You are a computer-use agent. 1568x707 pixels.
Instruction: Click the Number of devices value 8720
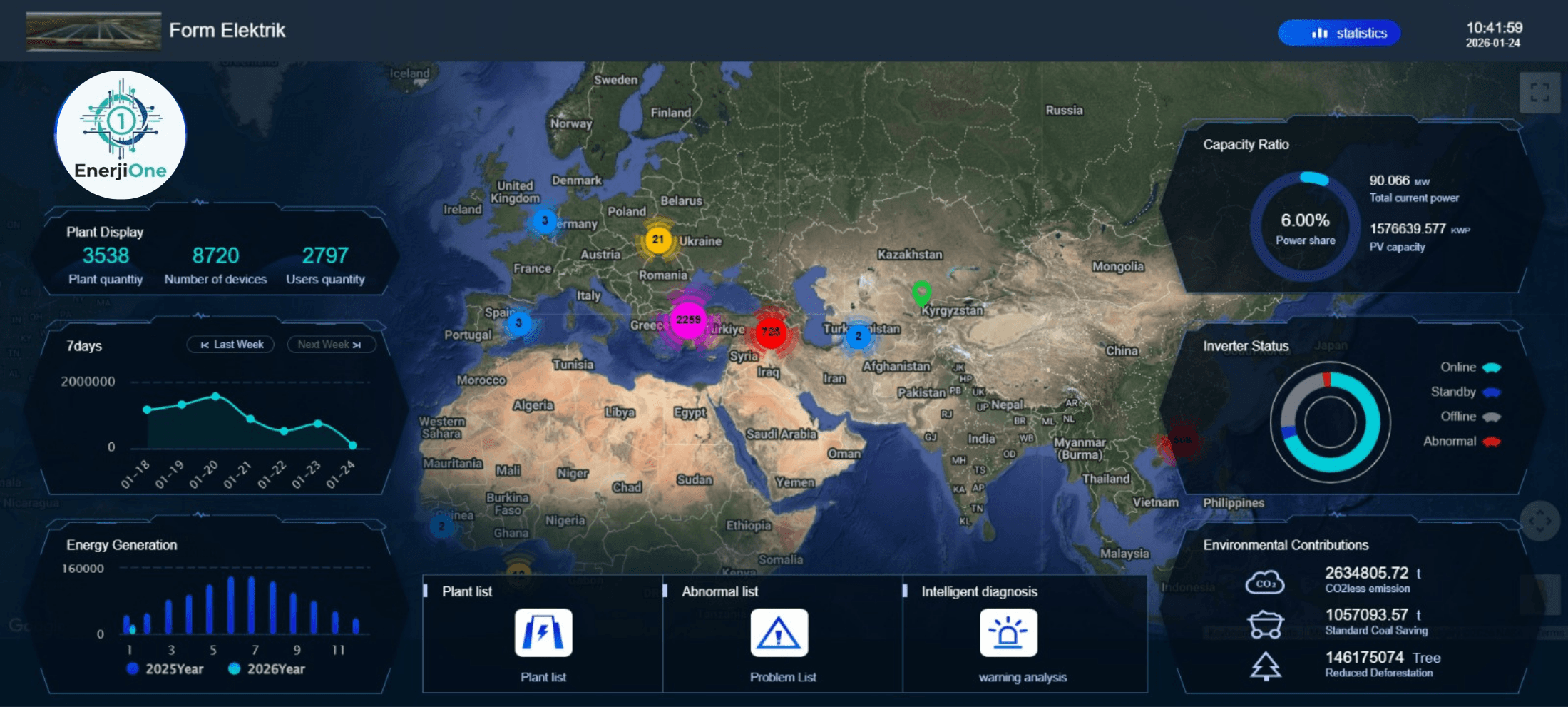pos(215,255)
